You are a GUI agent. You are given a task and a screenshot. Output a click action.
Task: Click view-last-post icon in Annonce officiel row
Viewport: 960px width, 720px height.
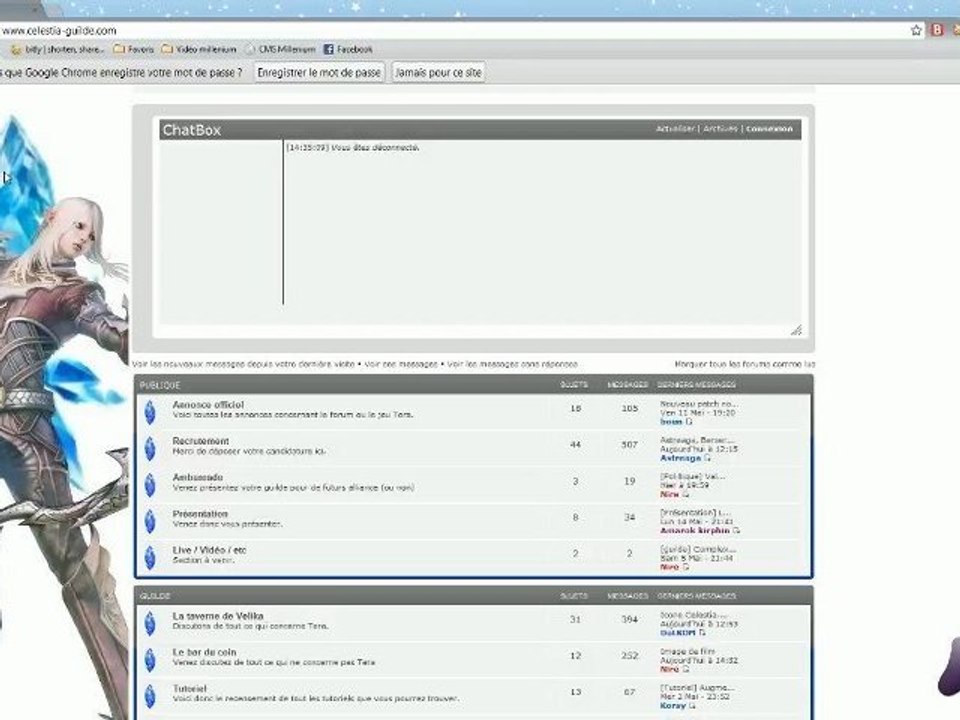coord(688,422)
